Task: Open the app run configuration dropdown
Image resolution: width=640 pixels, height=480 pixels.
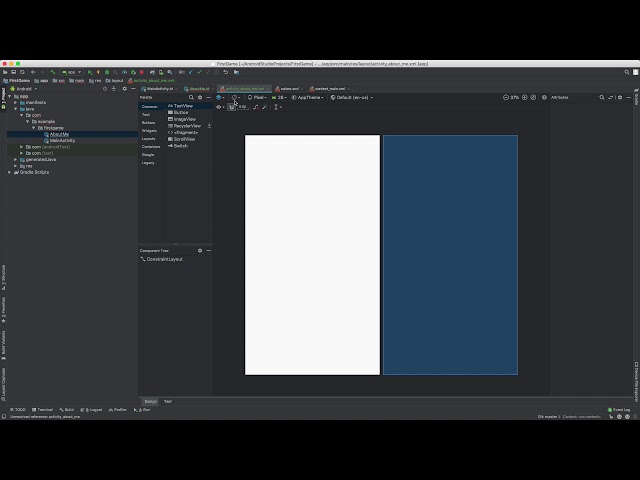Action: [71, 72]
